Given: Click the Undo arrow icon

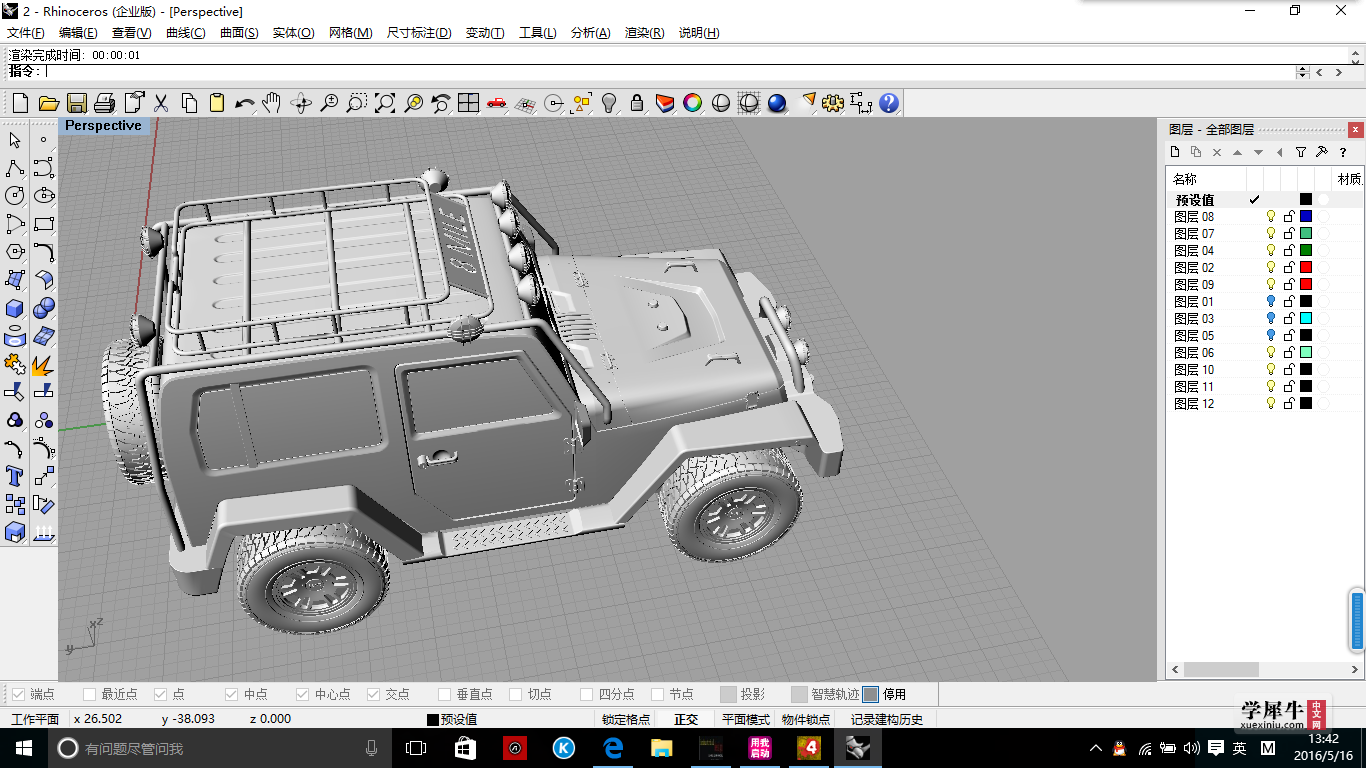Looking at the screenshot, I should coord(244,103).
